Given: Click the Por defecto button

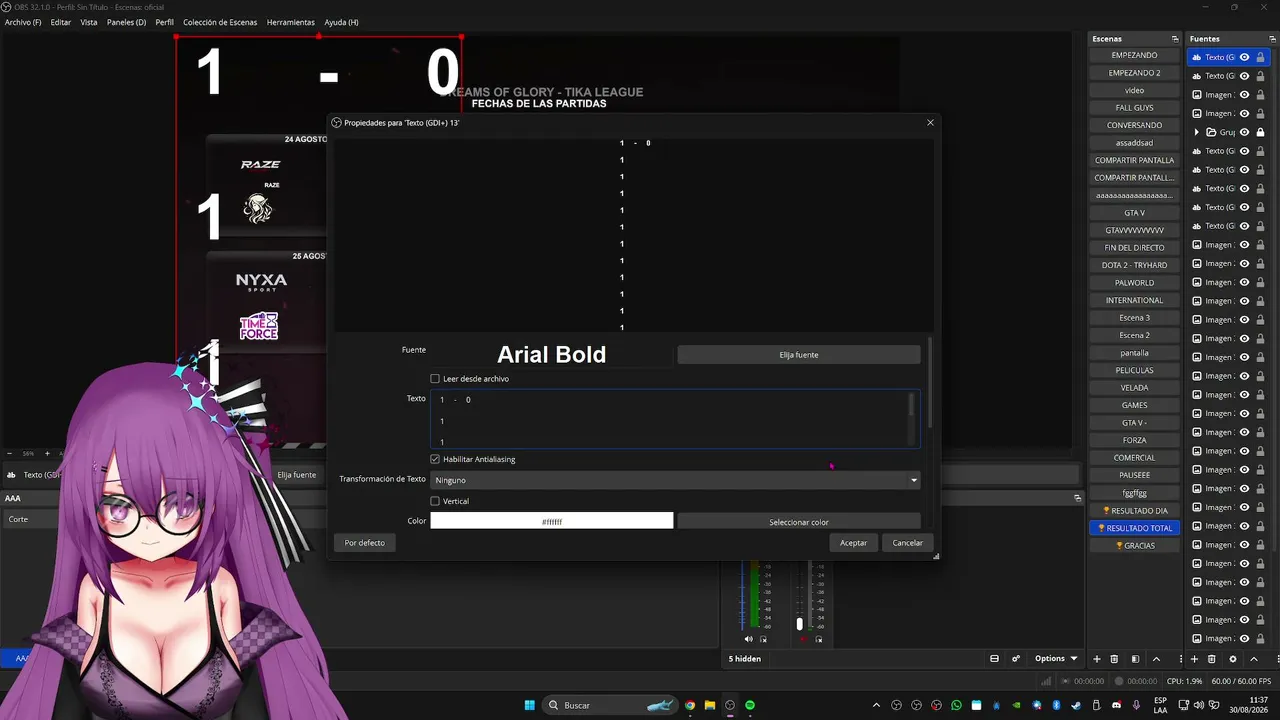Looking at the screenshot, I should (x=364, y=543).
